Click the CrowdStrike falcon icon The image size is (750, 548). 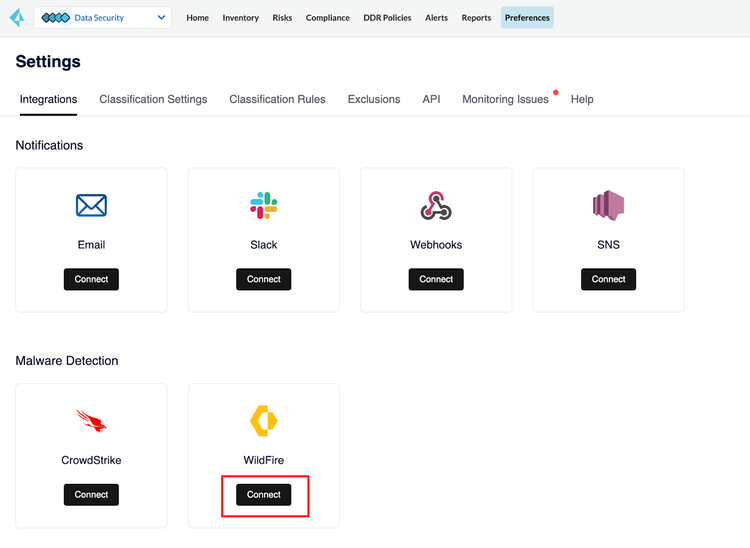pos(91,421)
